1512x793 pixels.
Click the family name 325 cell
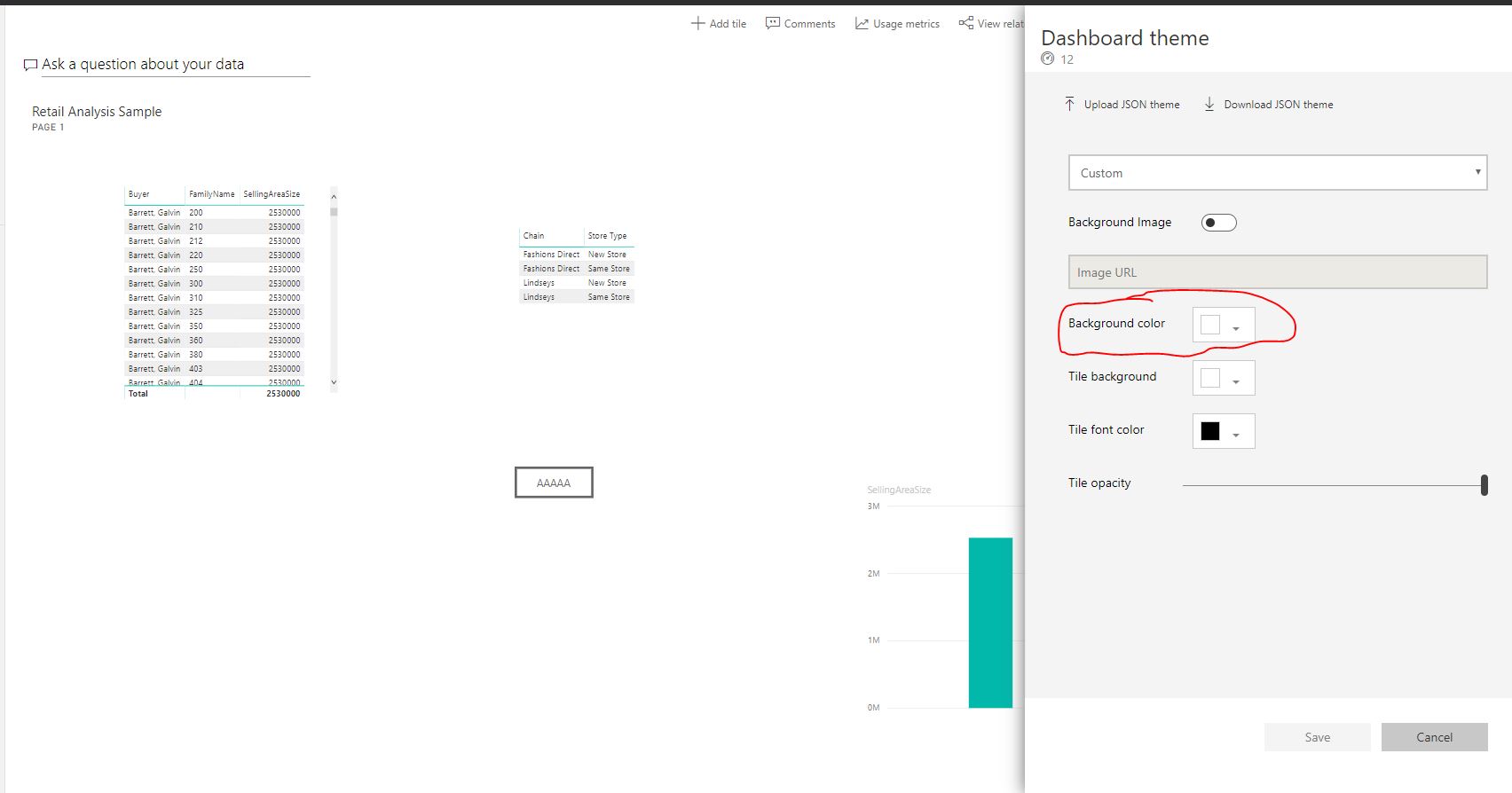tap(196, 312)
